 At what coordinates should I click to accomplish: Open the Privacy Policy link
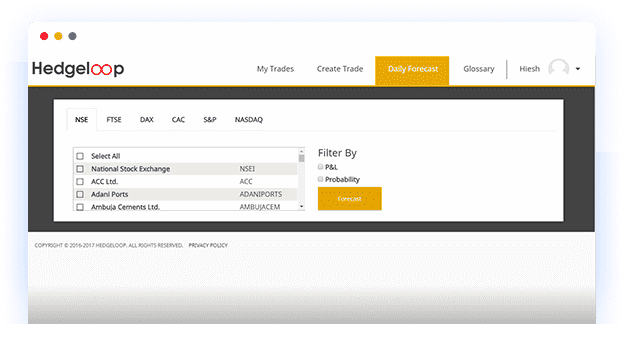click(208, 245)
